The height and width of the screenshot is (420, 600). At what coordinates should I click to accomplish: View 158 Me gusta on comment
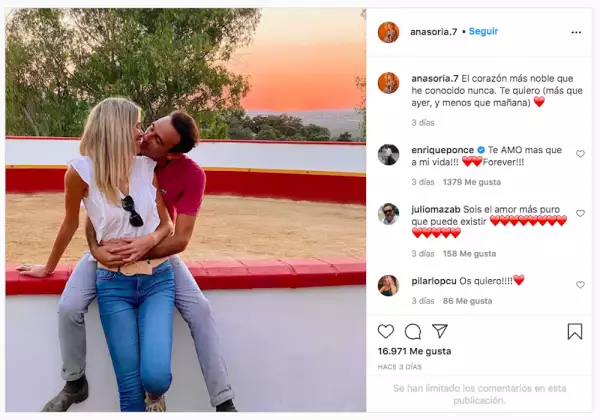click(x=469, y=254)
